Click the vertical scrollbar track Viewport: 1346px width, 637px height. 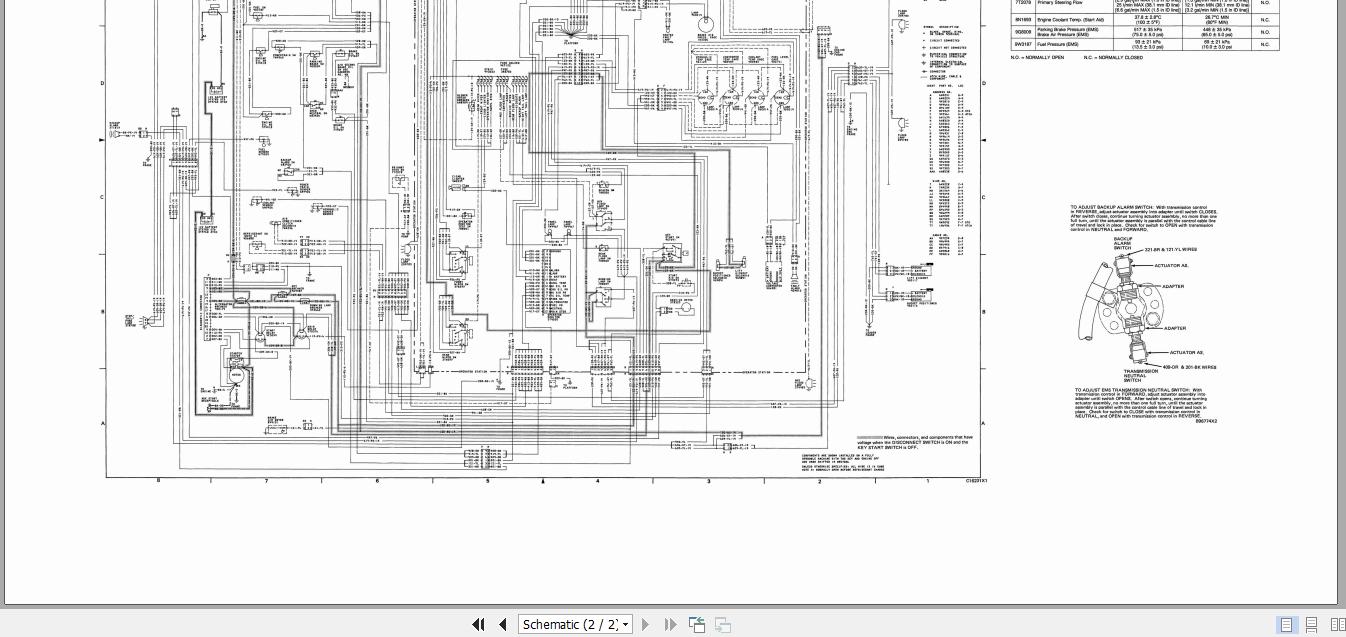(1341, 300)
